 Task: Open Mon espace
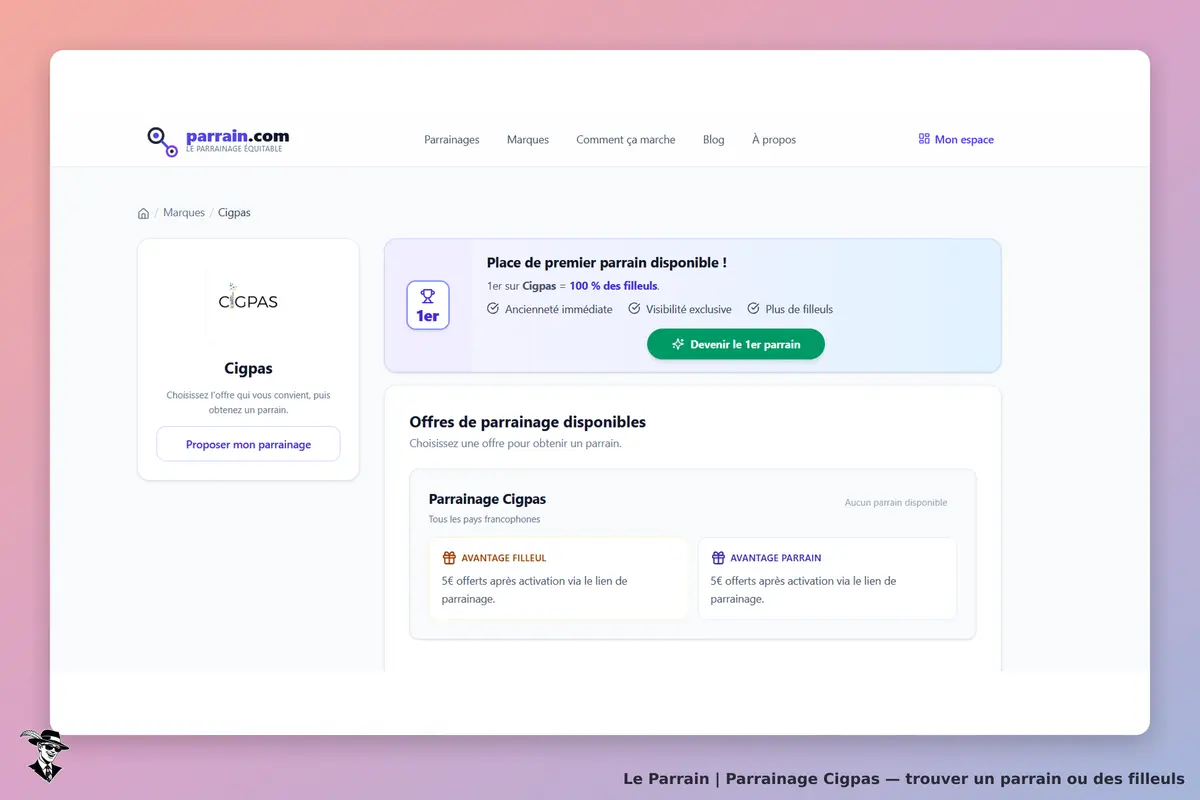coord(956,140)
